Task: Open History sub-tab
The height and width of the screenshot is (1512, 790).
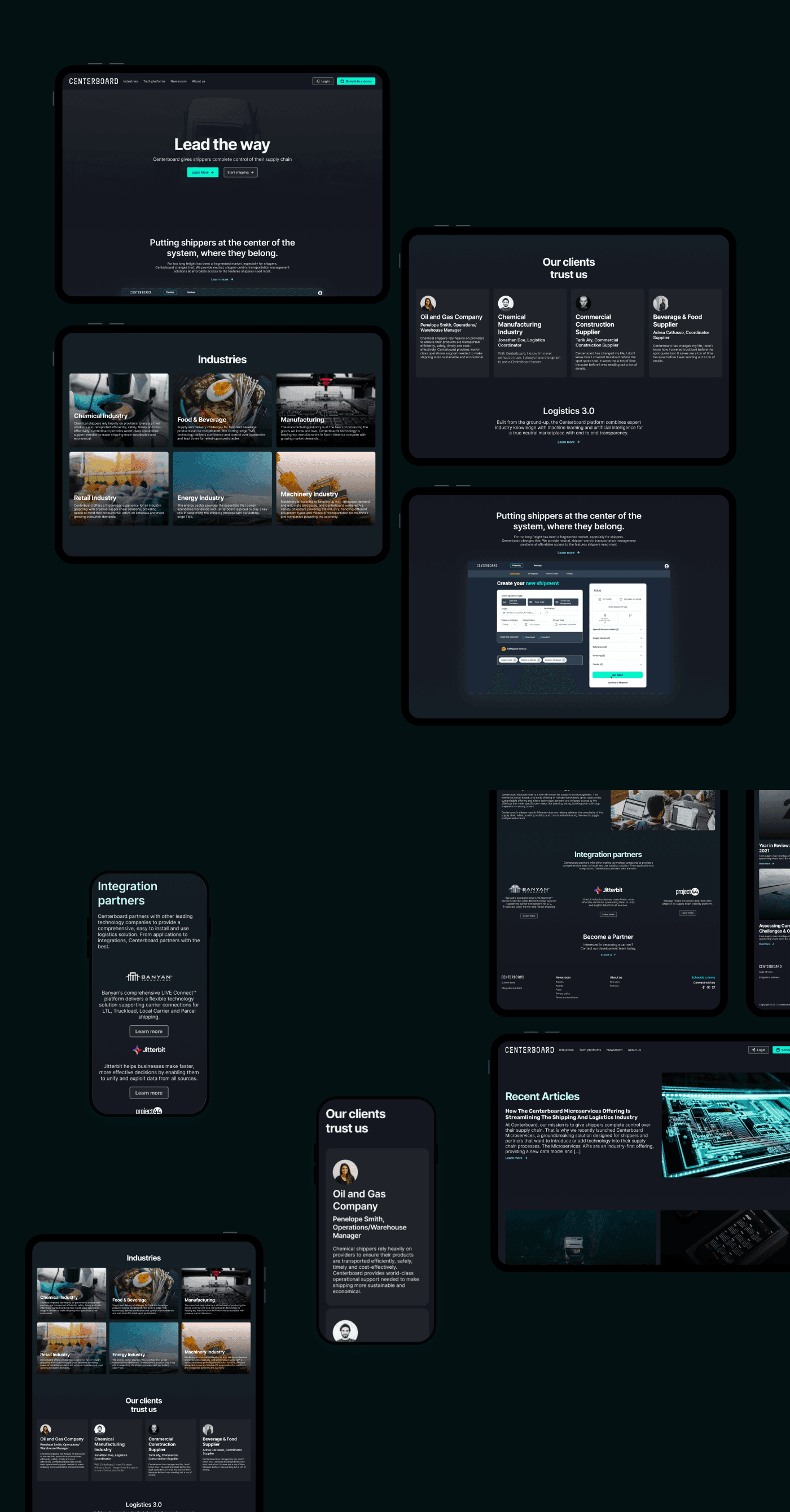Action: pyautogui.click(x=570, y=574)
